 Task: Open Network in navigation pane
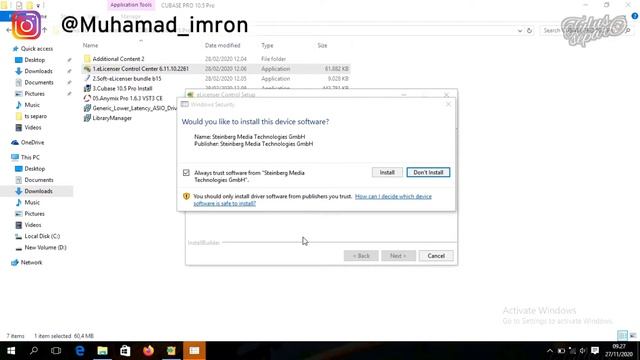tap(31, 262)
